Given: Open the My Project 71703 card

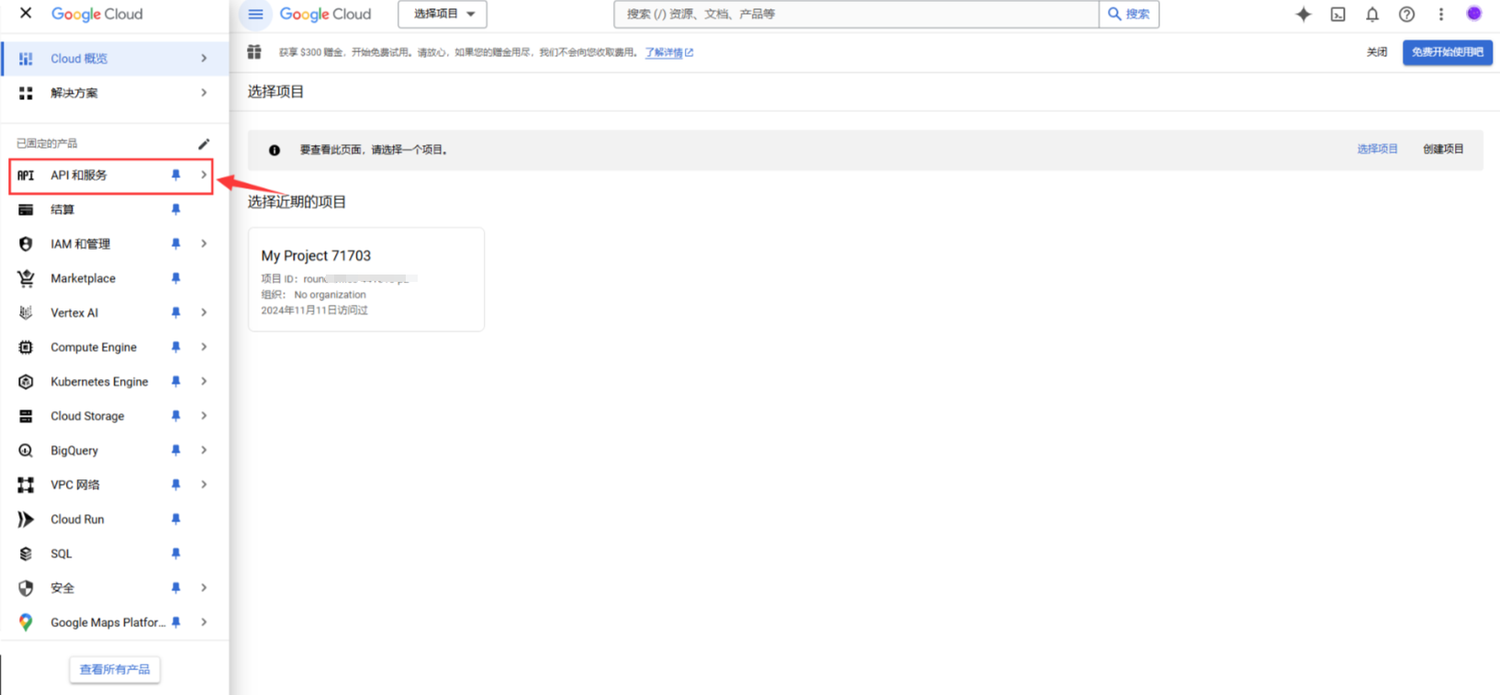Looking at the screenshot, I should (x=366, y=279).
